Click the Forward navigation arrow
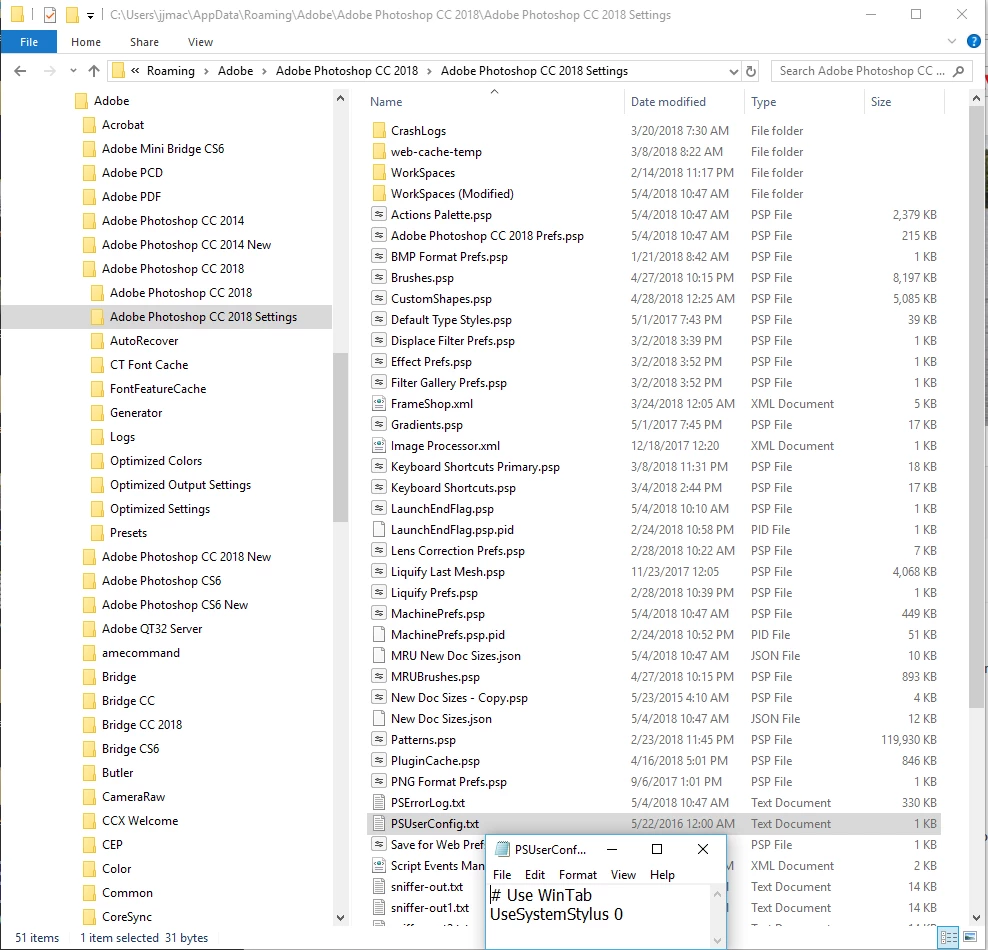The height and width of the screenshot is (950, 988). tap(49, 71)
